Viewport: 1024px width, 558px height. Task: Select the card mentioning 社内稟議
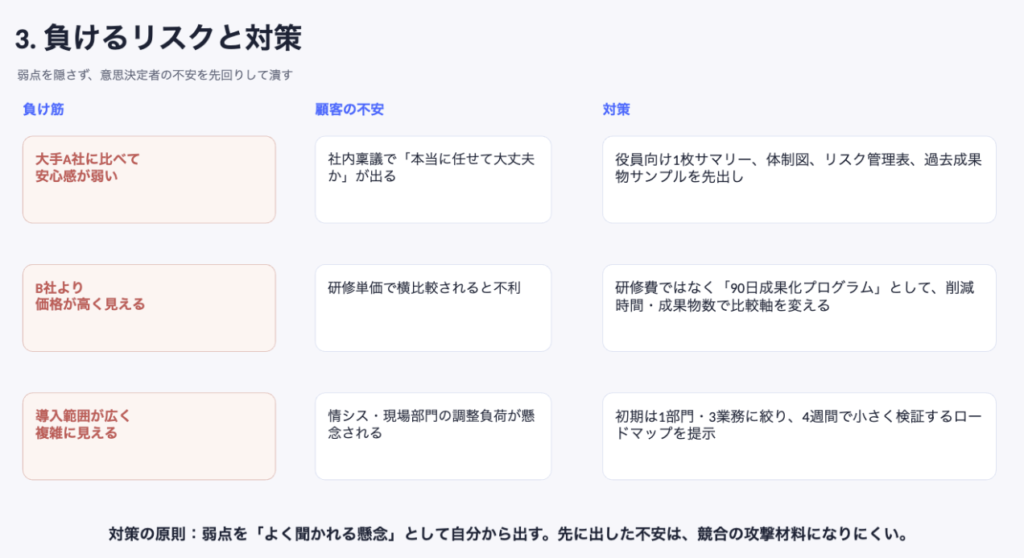432,179
